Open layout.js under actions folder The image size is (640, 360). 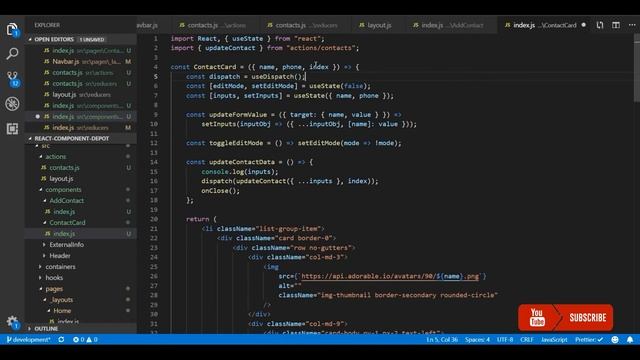tap(80, 178)
